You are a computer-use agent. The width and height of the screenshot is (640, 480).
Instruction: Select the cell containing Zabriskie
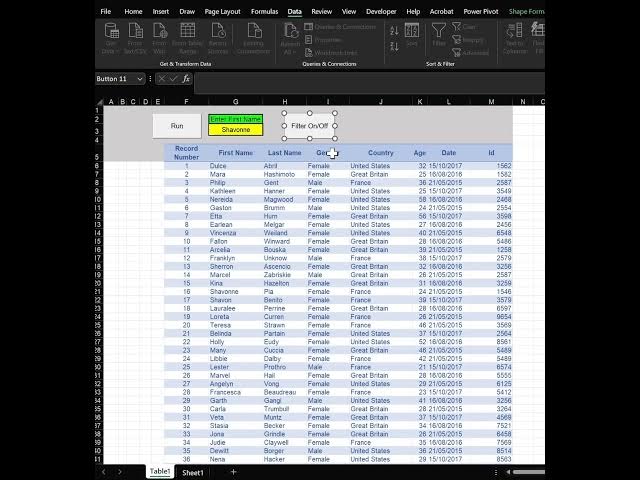pos(284,275)
